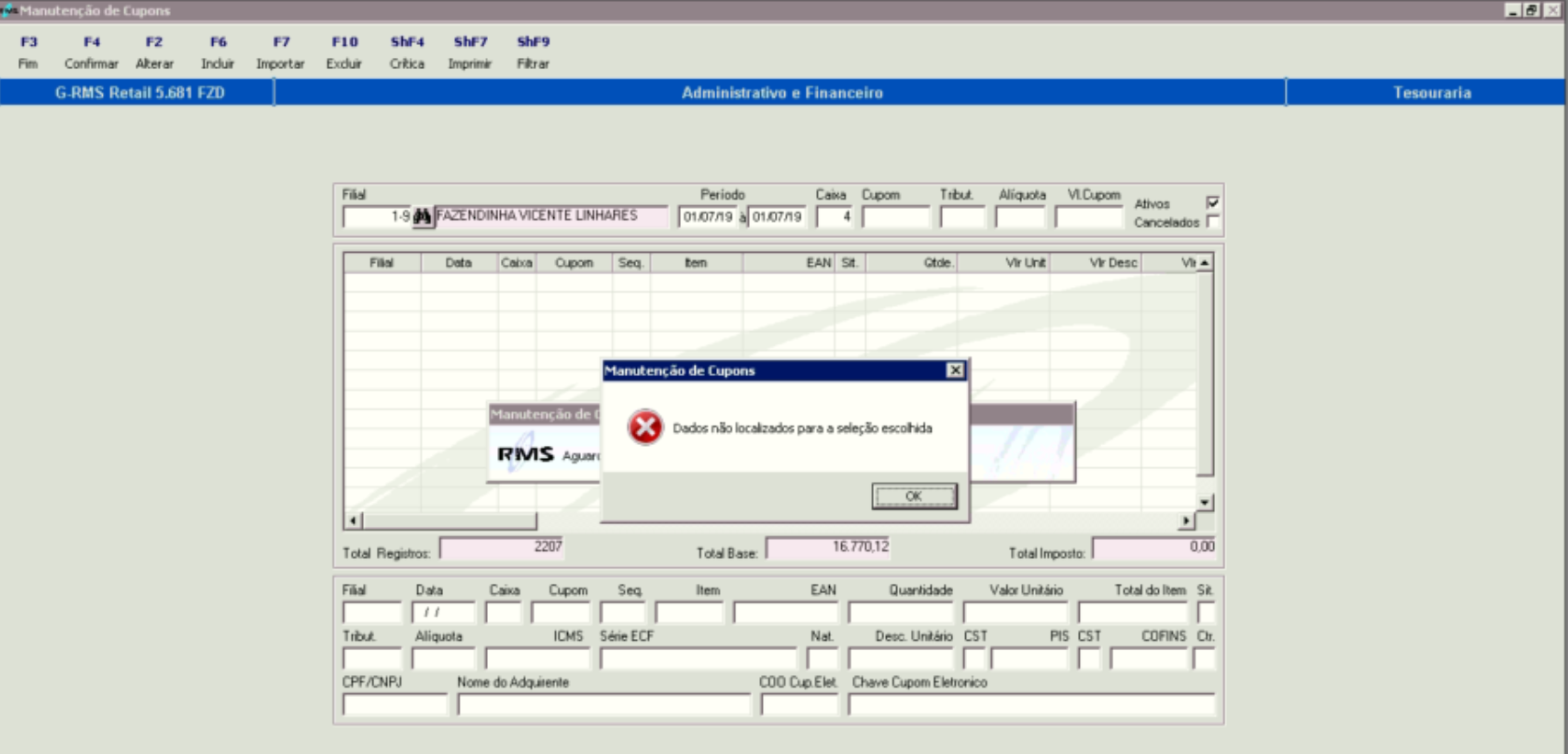The height and width of the screenshot is (754, 1568).
Task: Click the red error icon in the dialog
Action: (645, 427)
